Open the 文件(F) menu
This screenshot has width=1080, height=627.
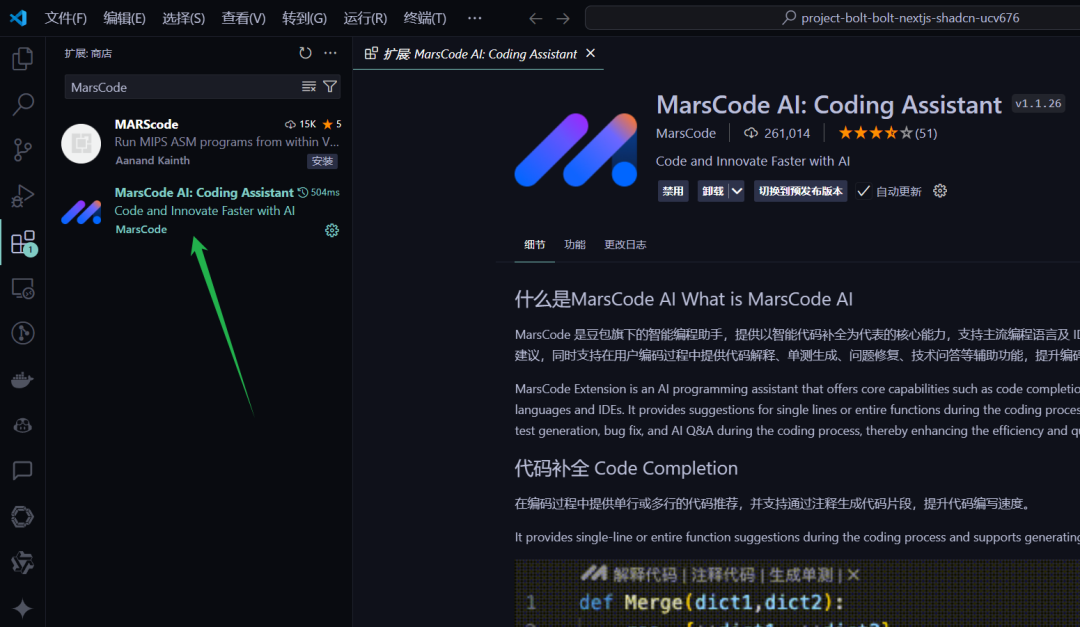click(x=65, y=18)
